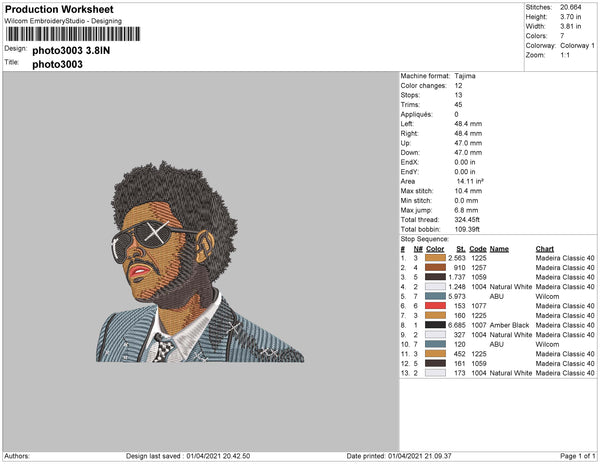Click the Production Worksheet heading
Viewport: 600px width, 464px height.
click(x=59, y=9)
